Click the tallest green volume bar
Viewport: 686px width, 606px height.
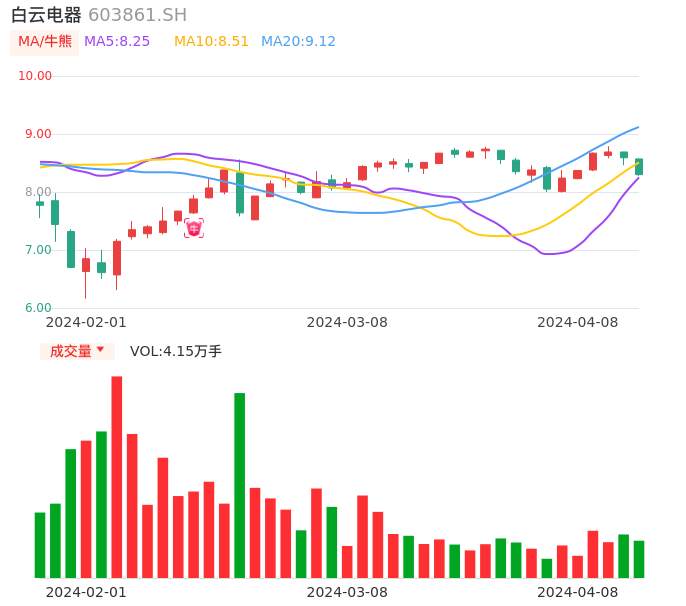click(x=240, y=485)
